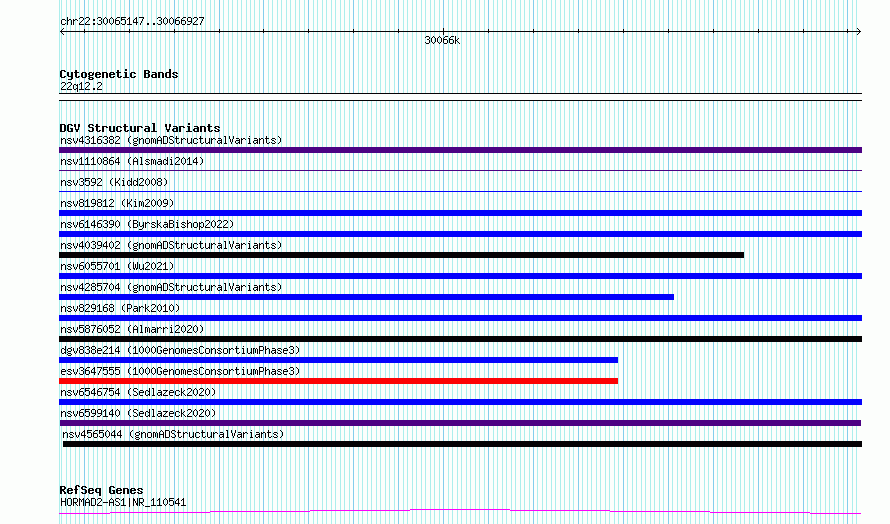
Task: Click nsv4285704 gnomAD variant label
Action: pyautogui.click(x=171, y=287)
